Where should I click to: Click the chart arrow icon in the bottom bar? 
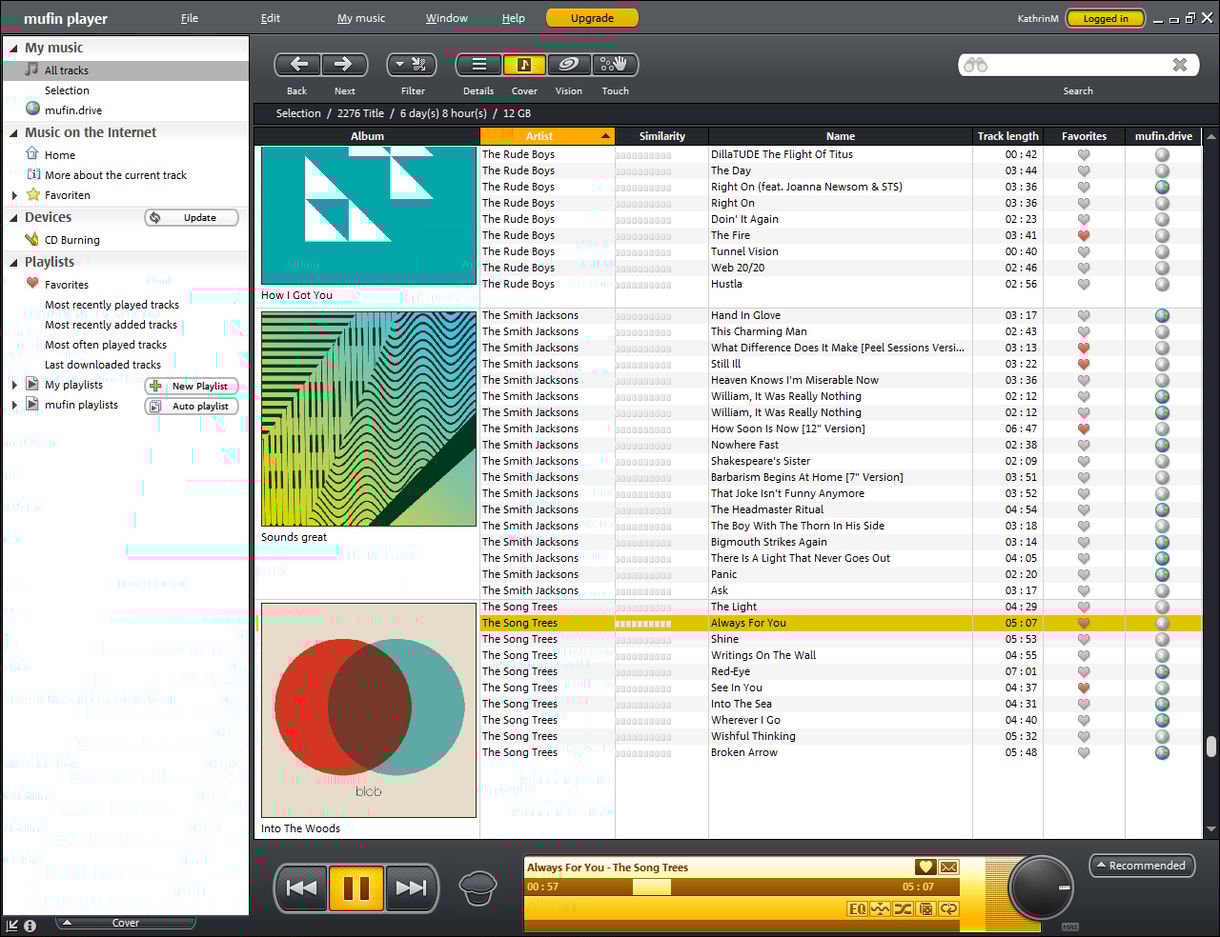click(x=12, y=926)
